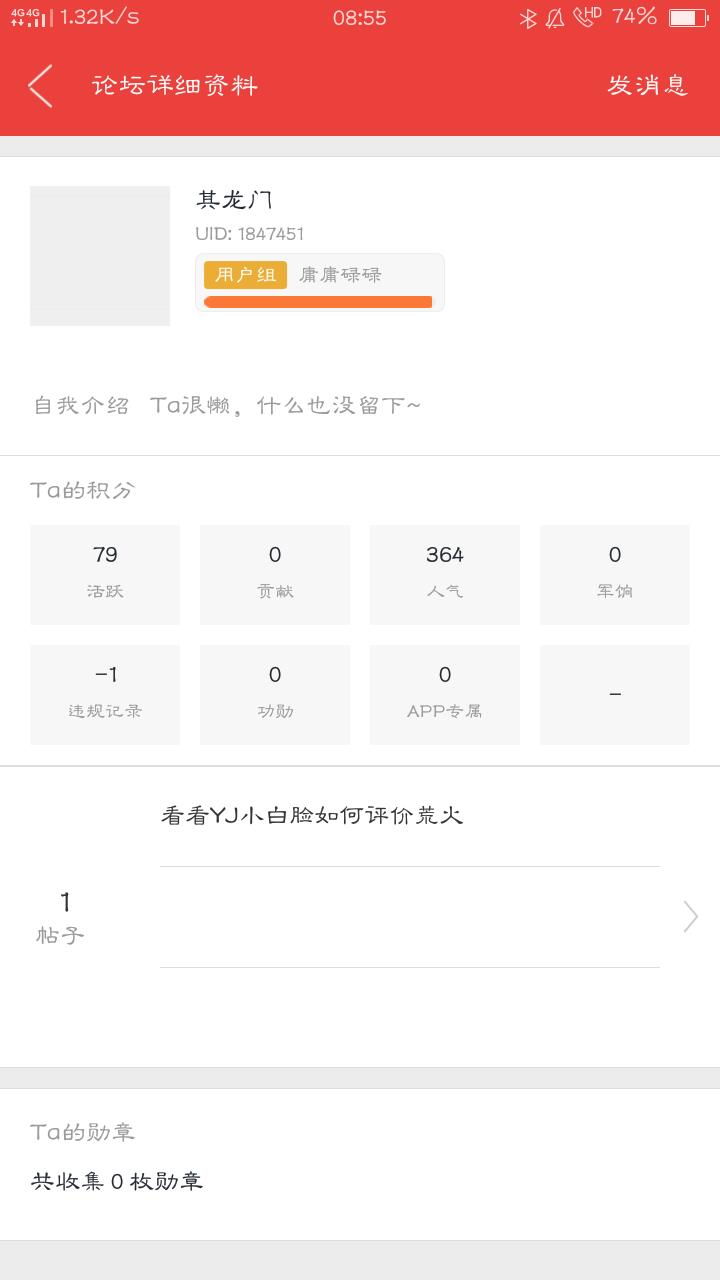Tap the 人气 score tile showing 364

click(445, 575)
